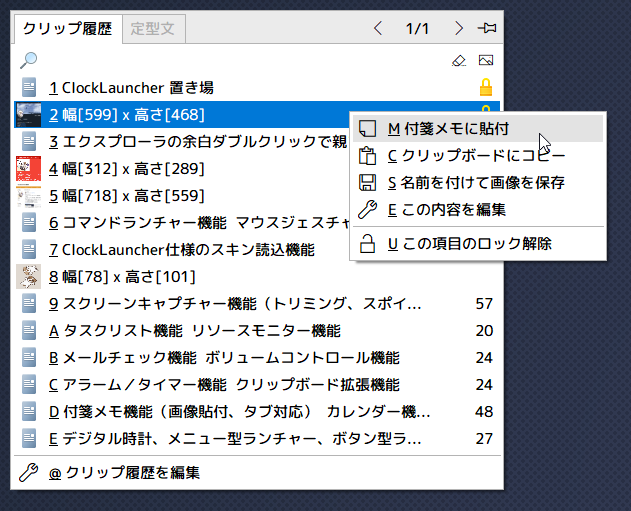Go to previous page arrow
The image size is (631, 511).
click(377, 28)
